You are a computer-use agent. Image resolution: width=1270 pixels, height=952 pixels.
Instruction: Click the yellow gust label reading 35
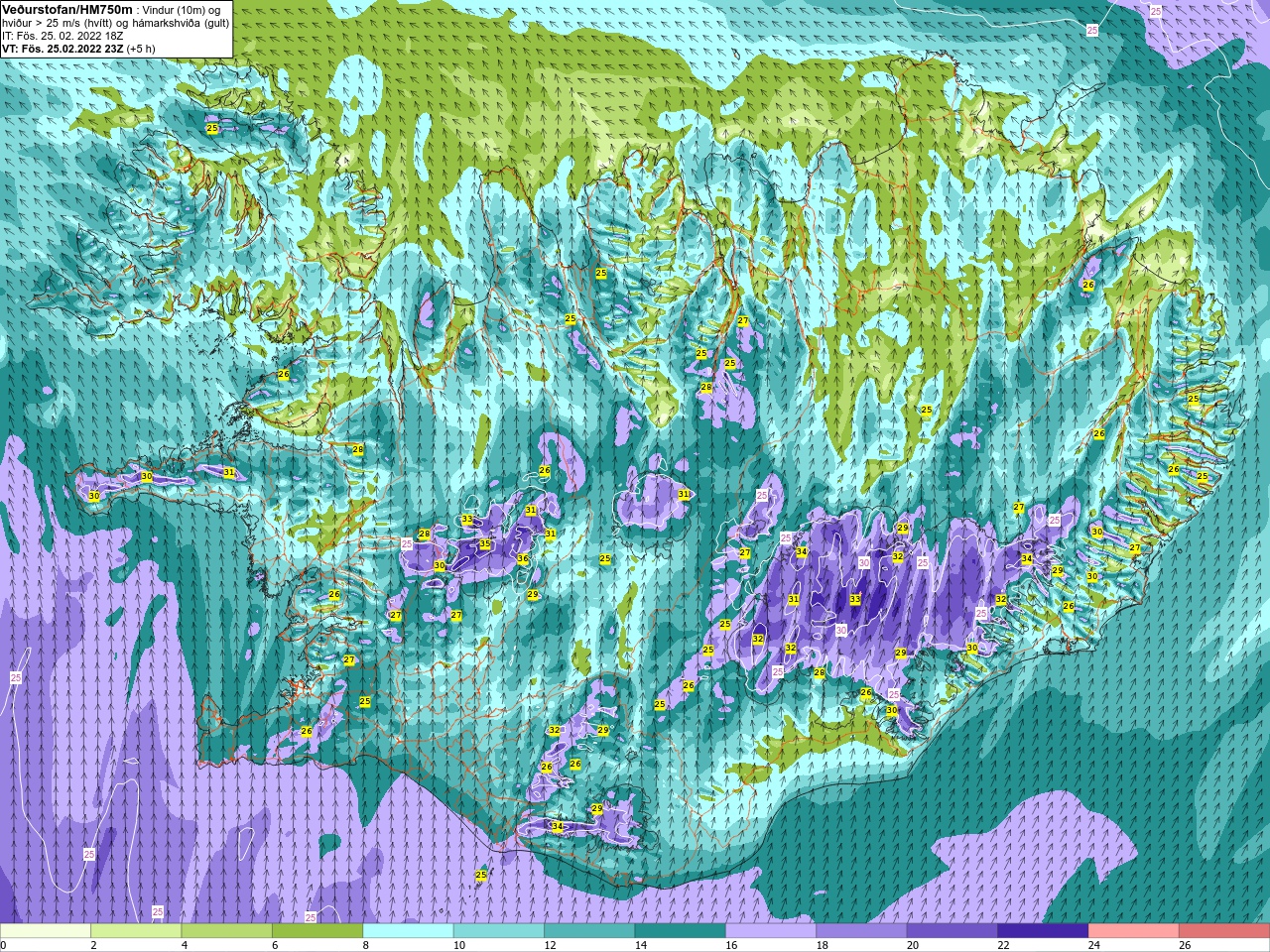click(485, 544)
